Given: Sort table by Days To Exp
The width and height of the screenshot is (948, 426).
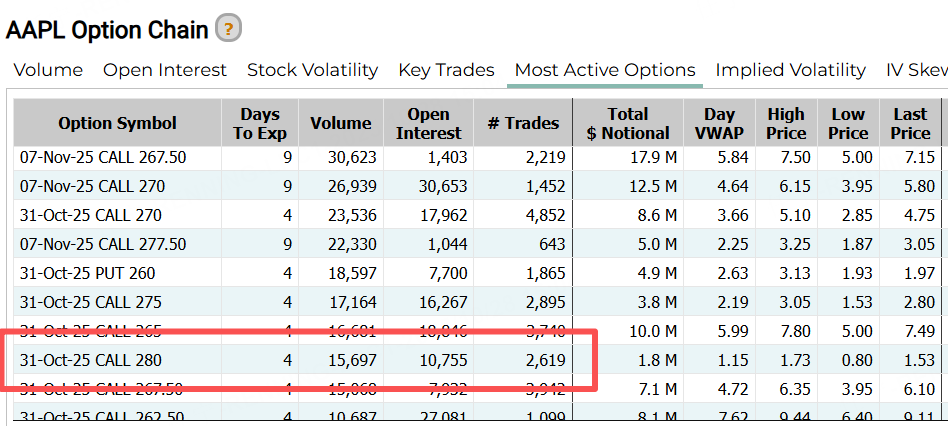Looking at the screenshot, I should (x=260, y=123).
